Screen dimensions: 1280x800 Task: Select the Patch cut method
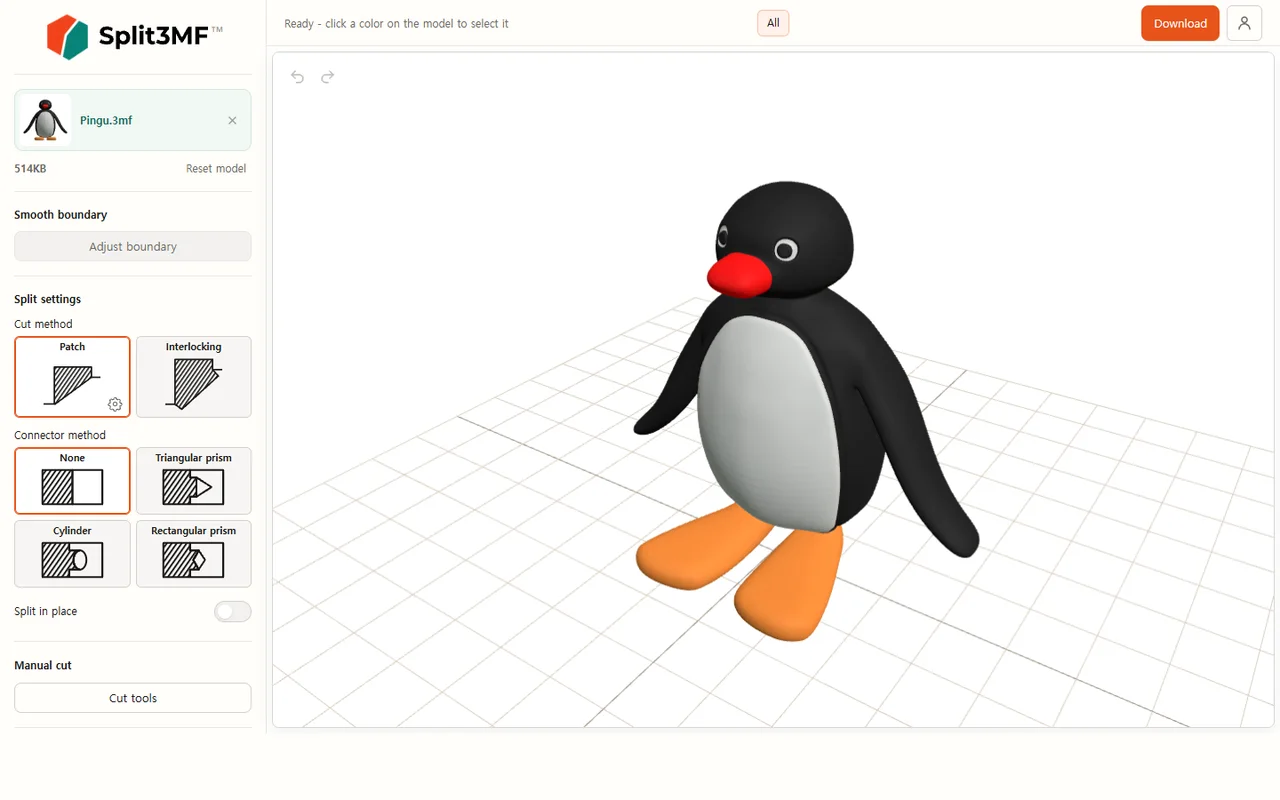tap(72, 376)
